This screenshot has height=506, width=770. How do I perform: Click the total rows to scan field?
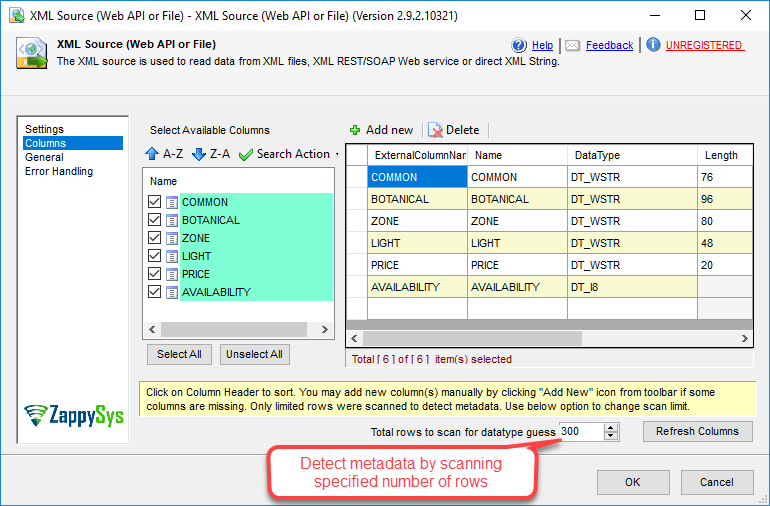(582, 432)
